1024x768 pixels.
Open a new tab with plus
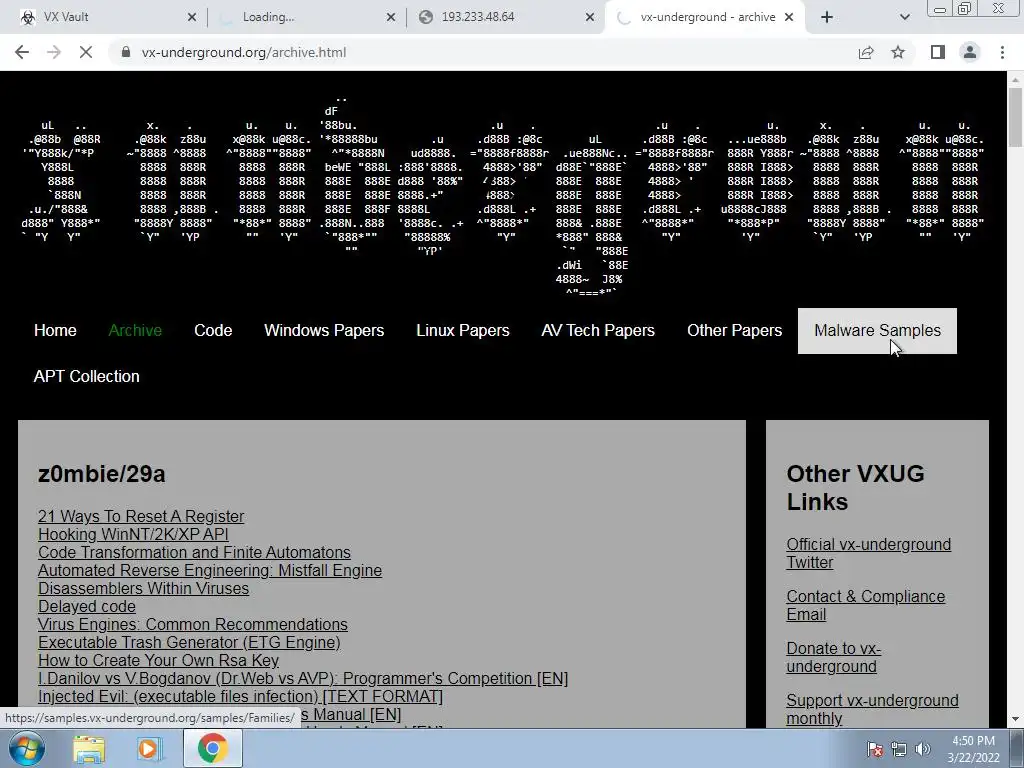827,17
